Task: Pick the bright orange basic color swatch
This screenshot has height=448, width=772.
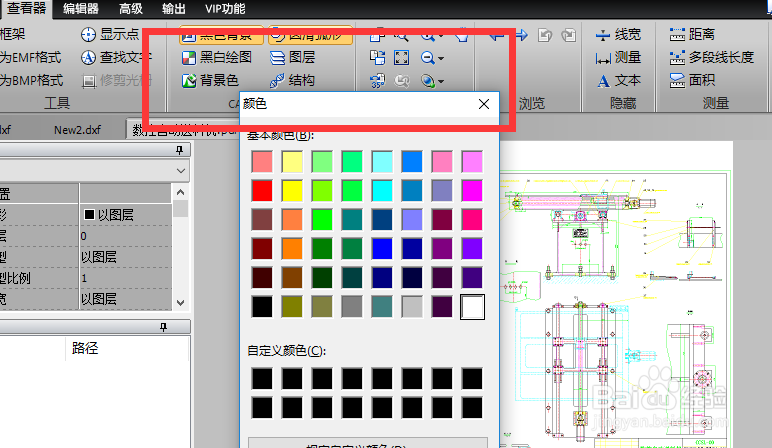Action: click(292, 249)
